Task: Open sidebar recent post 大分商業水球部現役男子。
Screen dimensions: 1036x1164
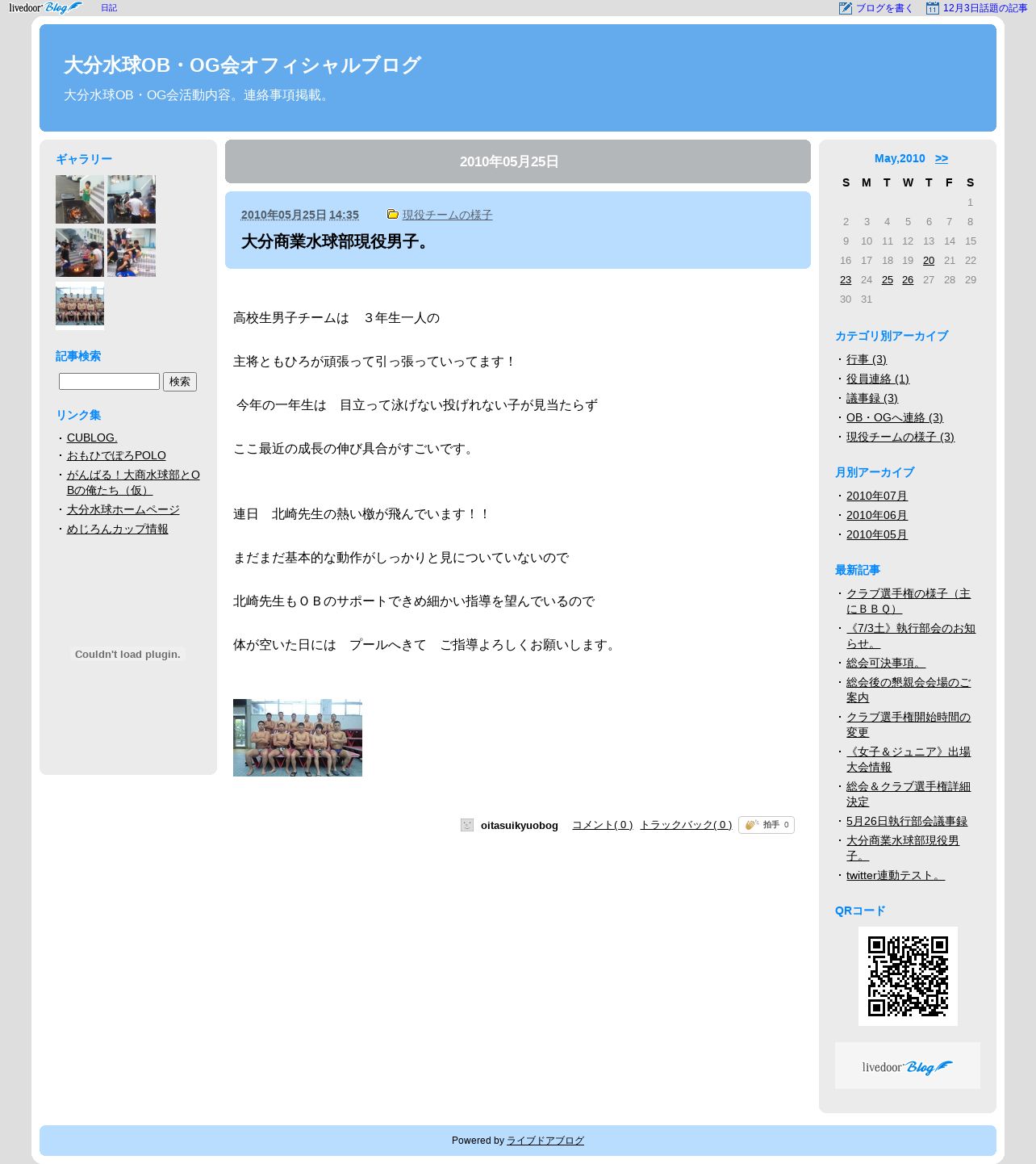Action: point(903,848)
